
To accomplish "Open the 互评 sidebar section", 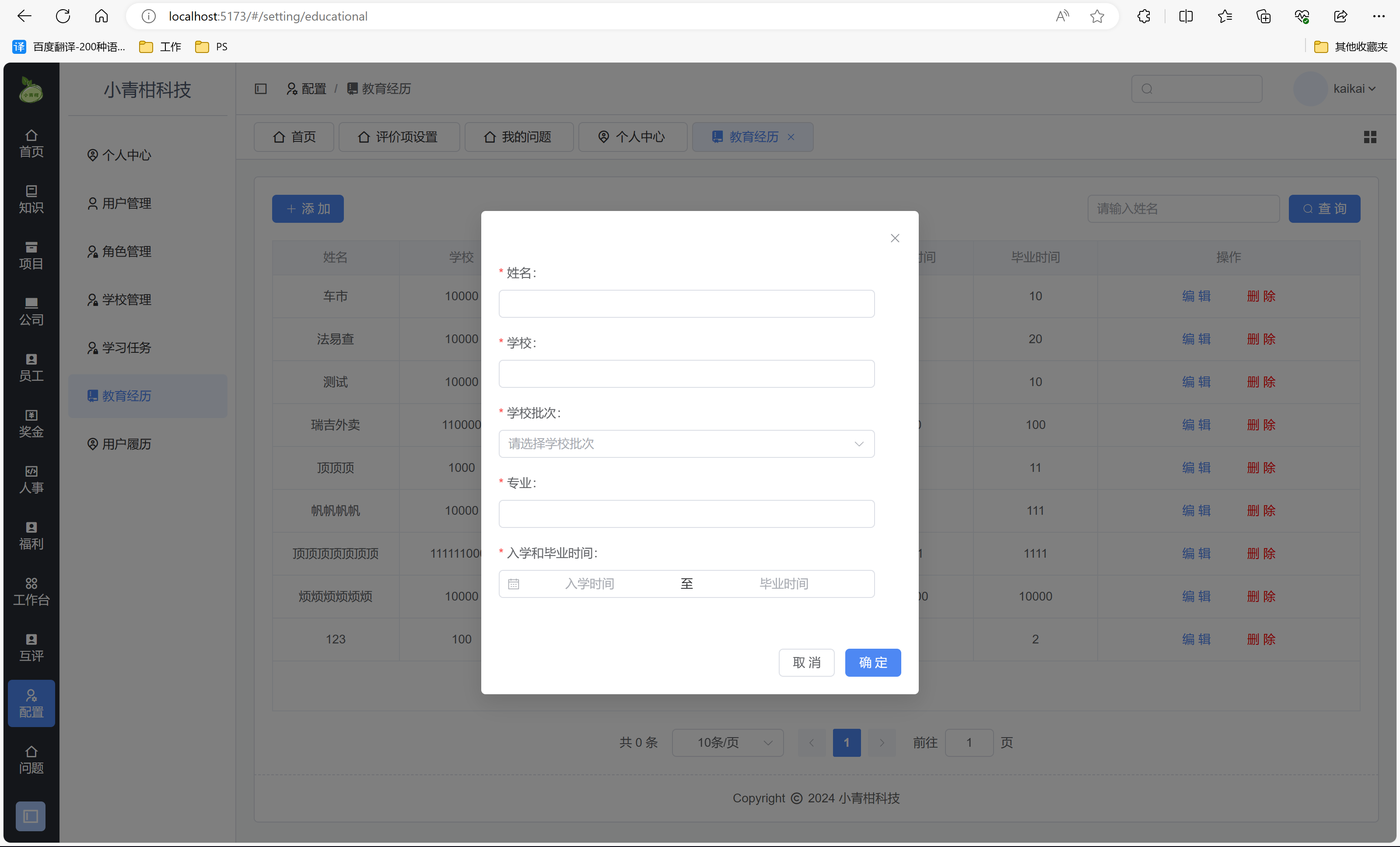I will pyautogui.click(x=31, y=647).
